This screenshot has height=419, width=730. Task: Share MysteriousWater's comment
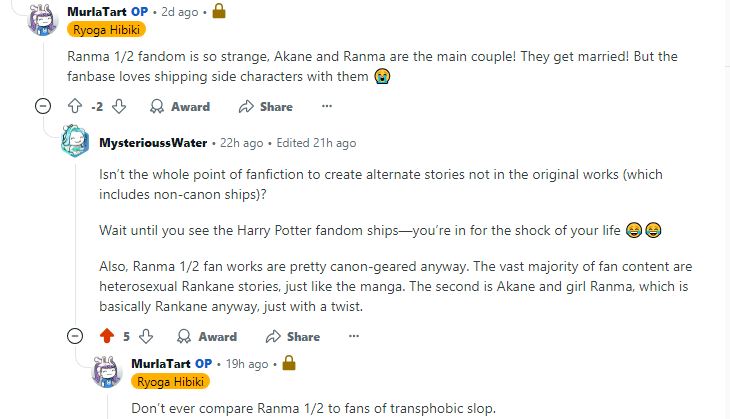[293, 336]
